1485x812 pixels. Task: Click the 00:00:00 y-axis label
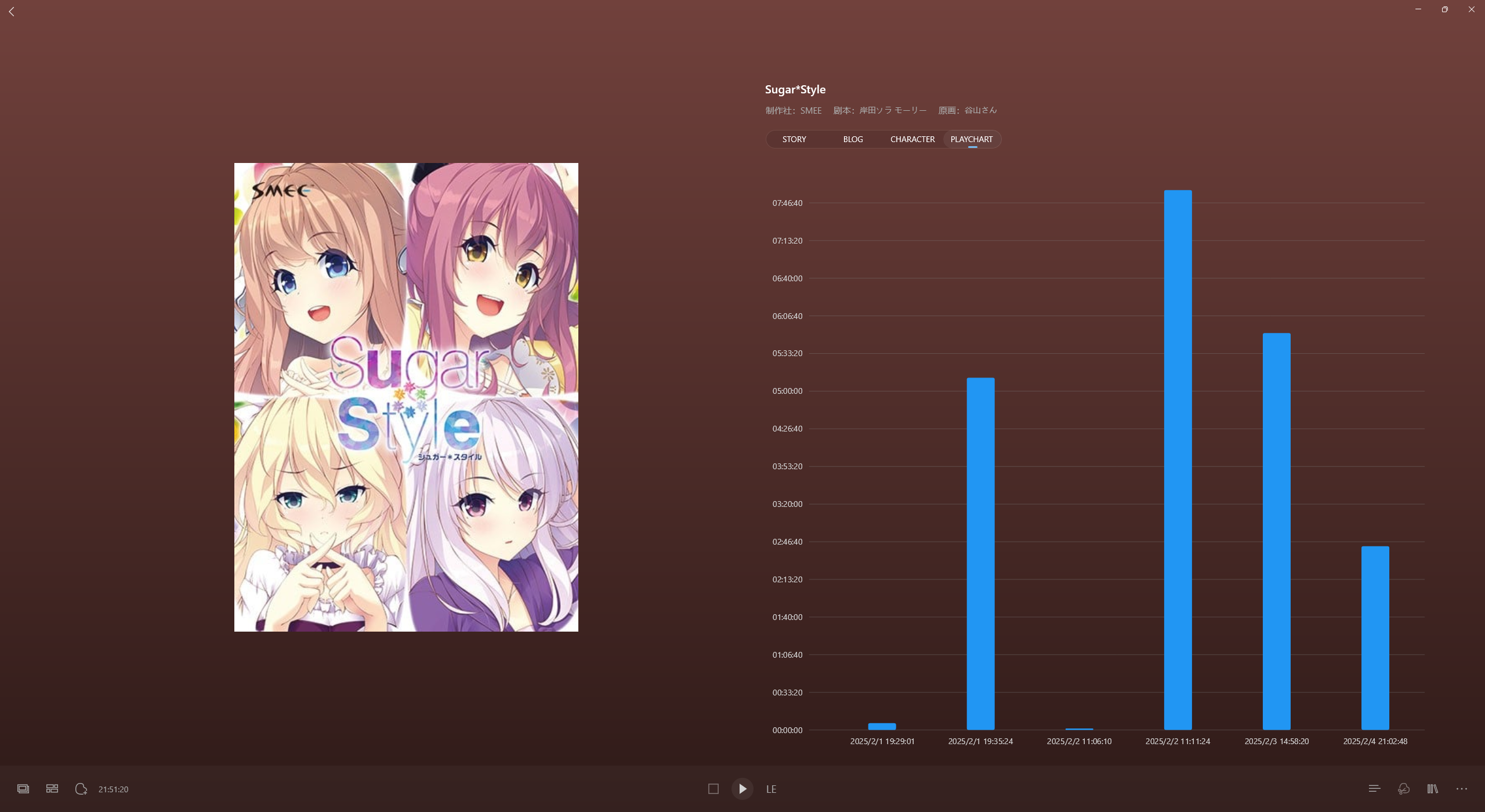tap(787, 730)
